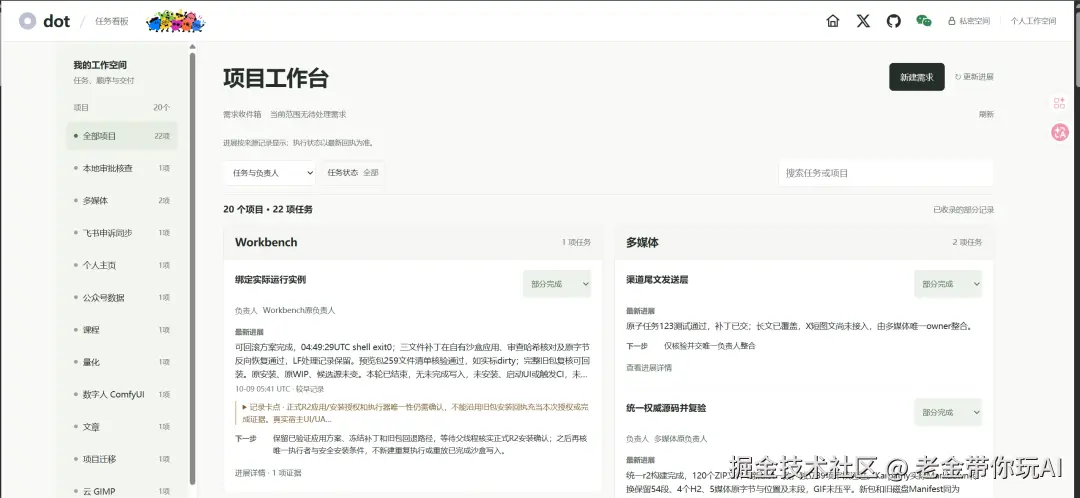Click the 搜索任务或项目 search field
This screenshot has height=498, width=1080.
[886, 173]
